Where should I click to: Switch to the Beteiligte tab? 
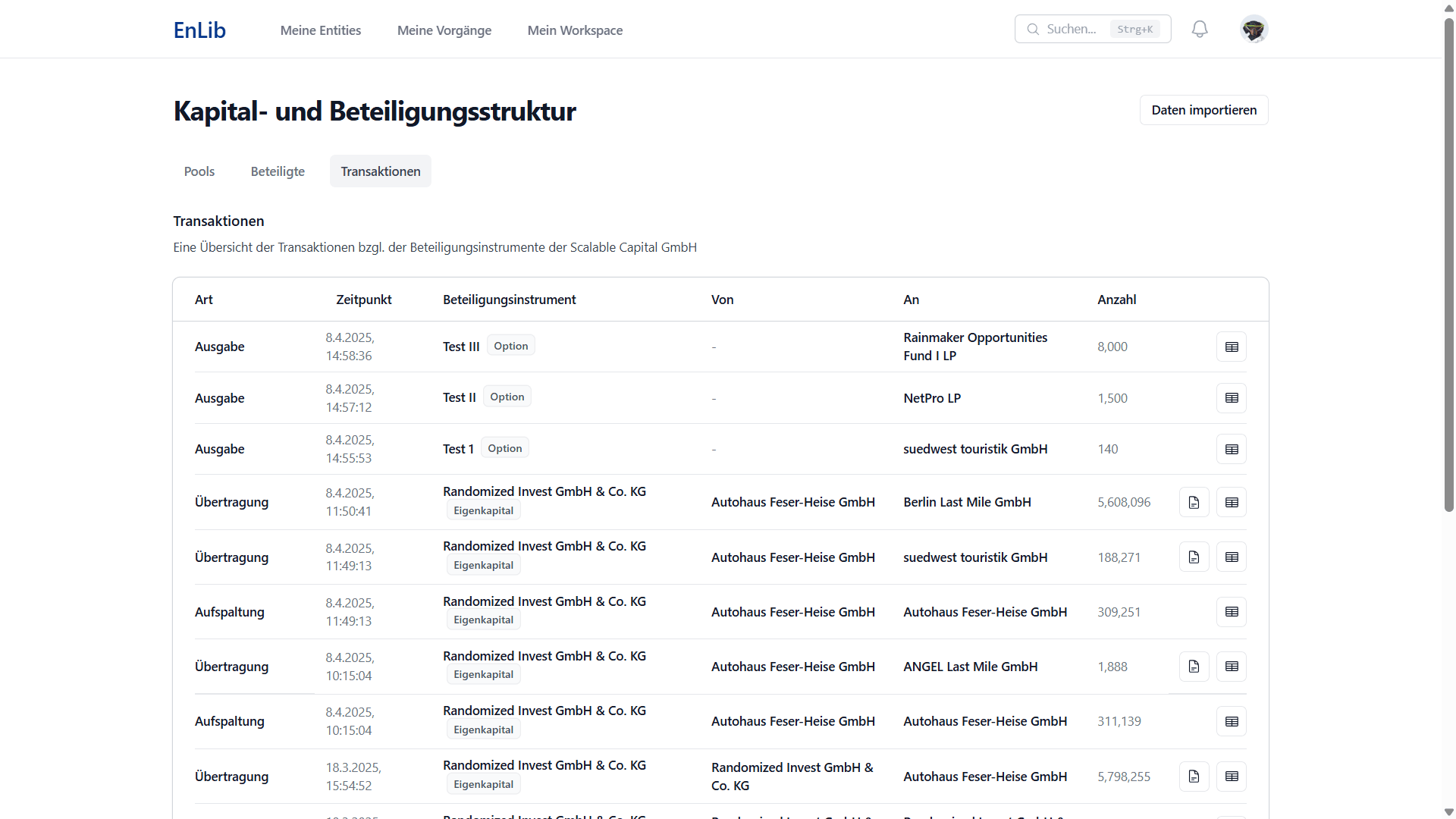point(278,171)
